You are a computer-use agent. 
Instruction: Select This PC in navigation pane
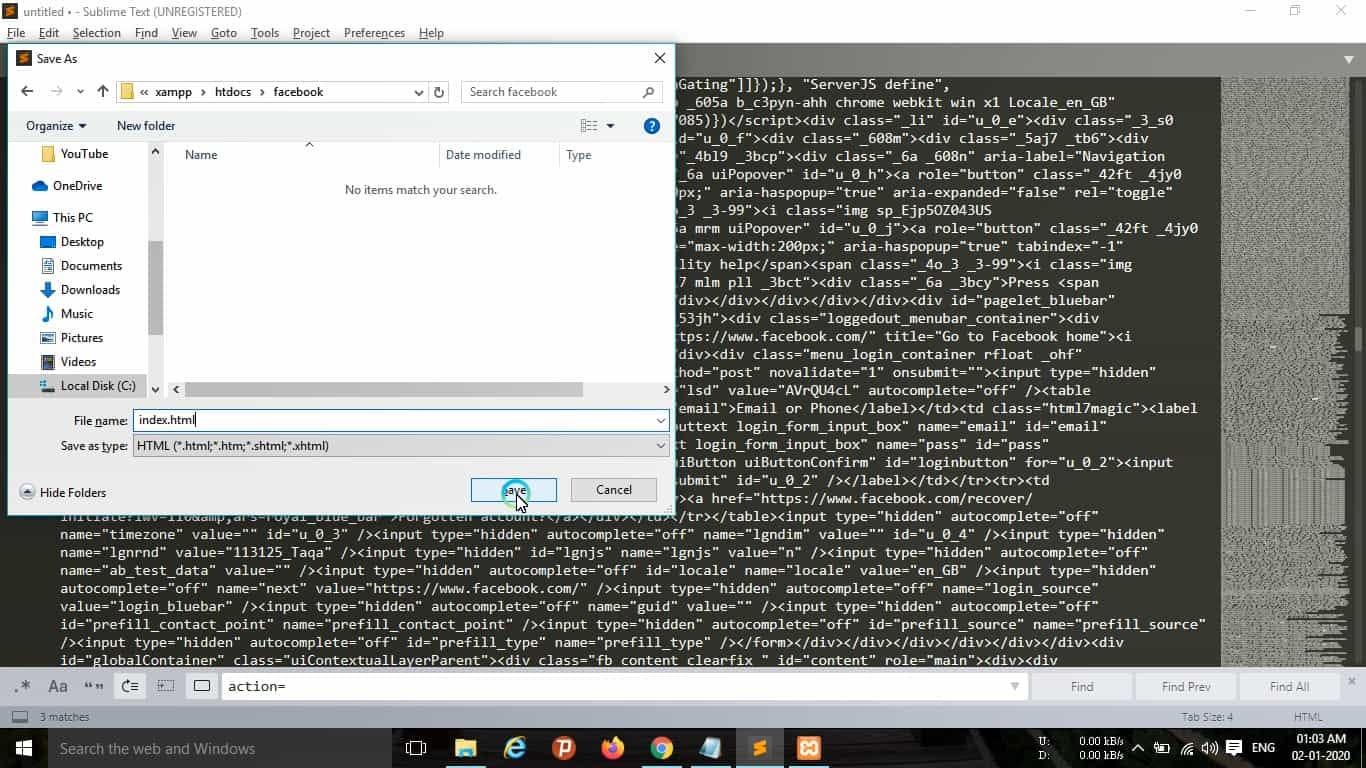[x=62, y=218]
